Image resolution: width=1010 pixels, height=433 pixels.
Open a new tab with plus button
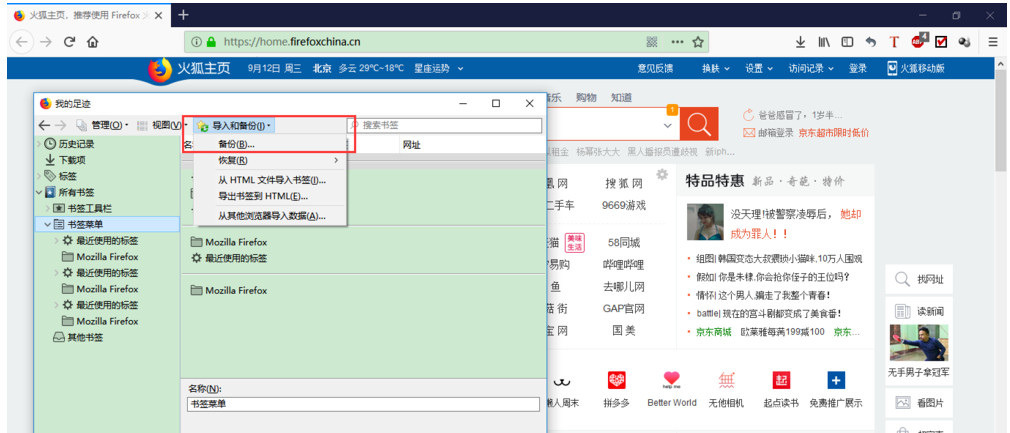point(184,14)
